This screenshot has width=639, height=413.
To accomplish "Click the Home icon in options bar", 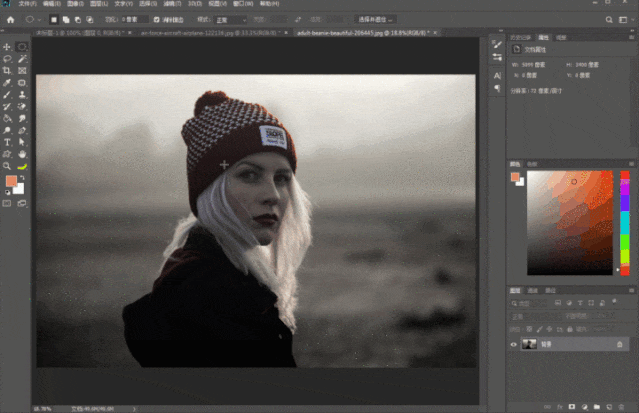I will point(11,20).
